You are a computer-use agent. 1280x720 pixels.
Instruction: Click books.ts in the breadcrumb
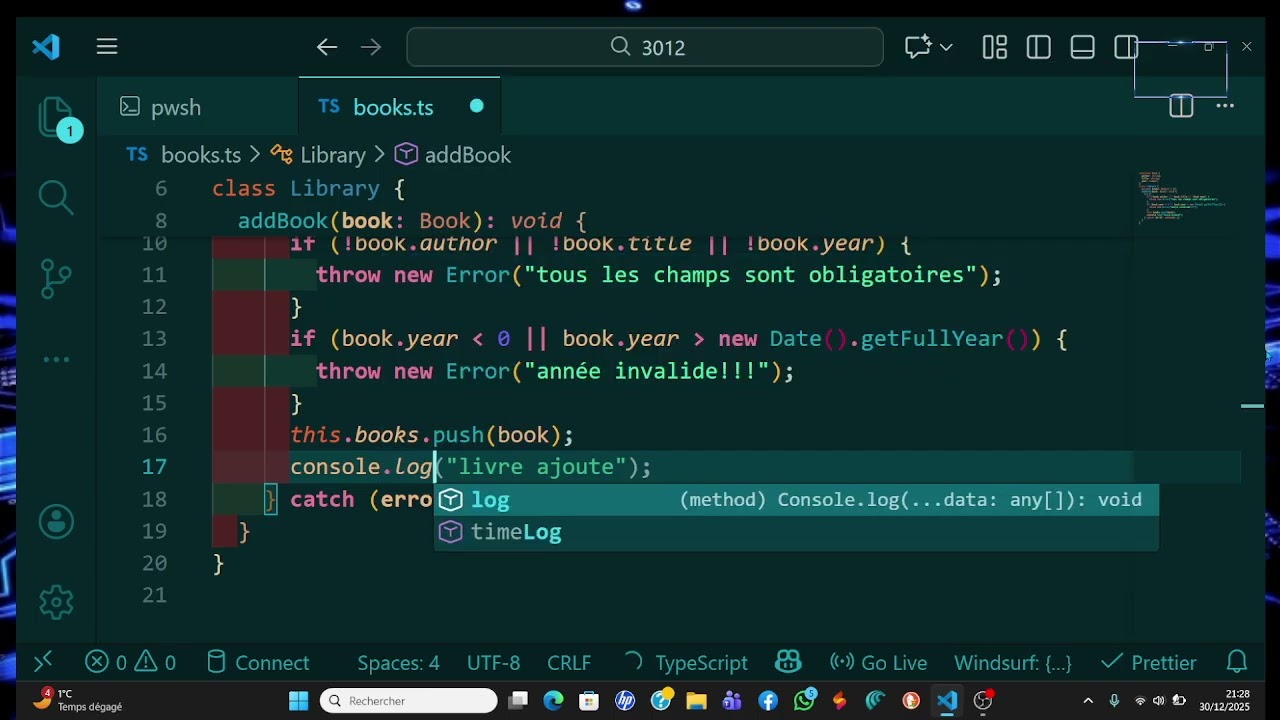[x=201, y=155]
